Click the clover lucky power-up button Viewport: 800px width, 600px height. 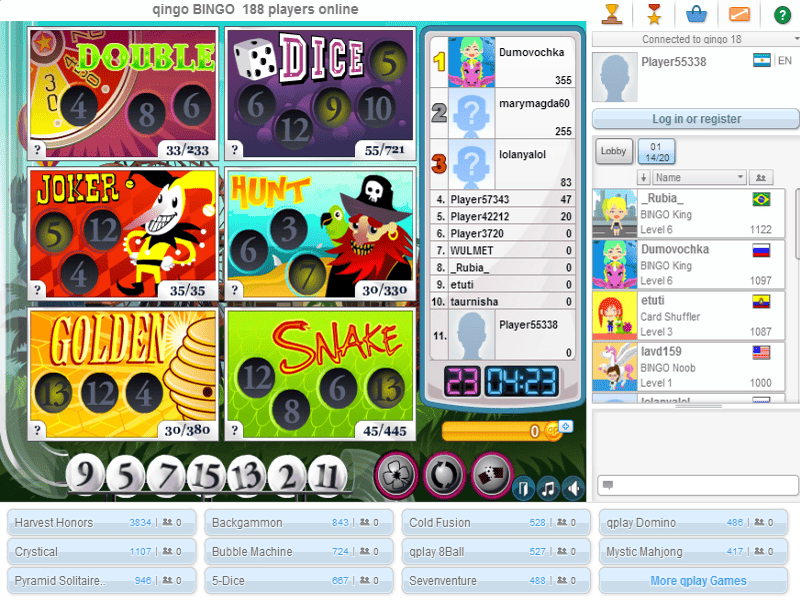396,476
